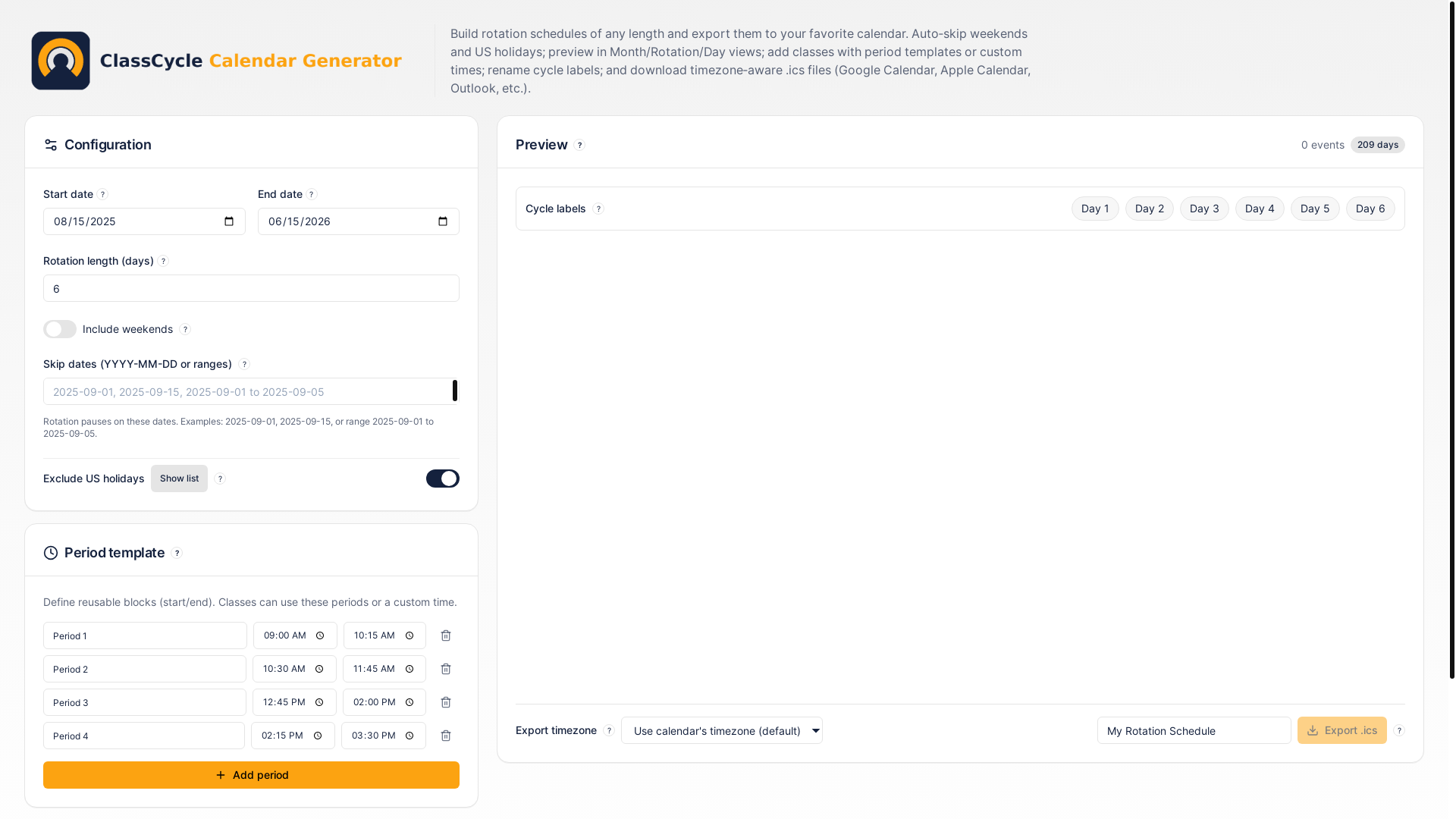Open the clock picker for Period 3 end time
The width and height of the screenshot is (1456, 819).
pos(409,702)
